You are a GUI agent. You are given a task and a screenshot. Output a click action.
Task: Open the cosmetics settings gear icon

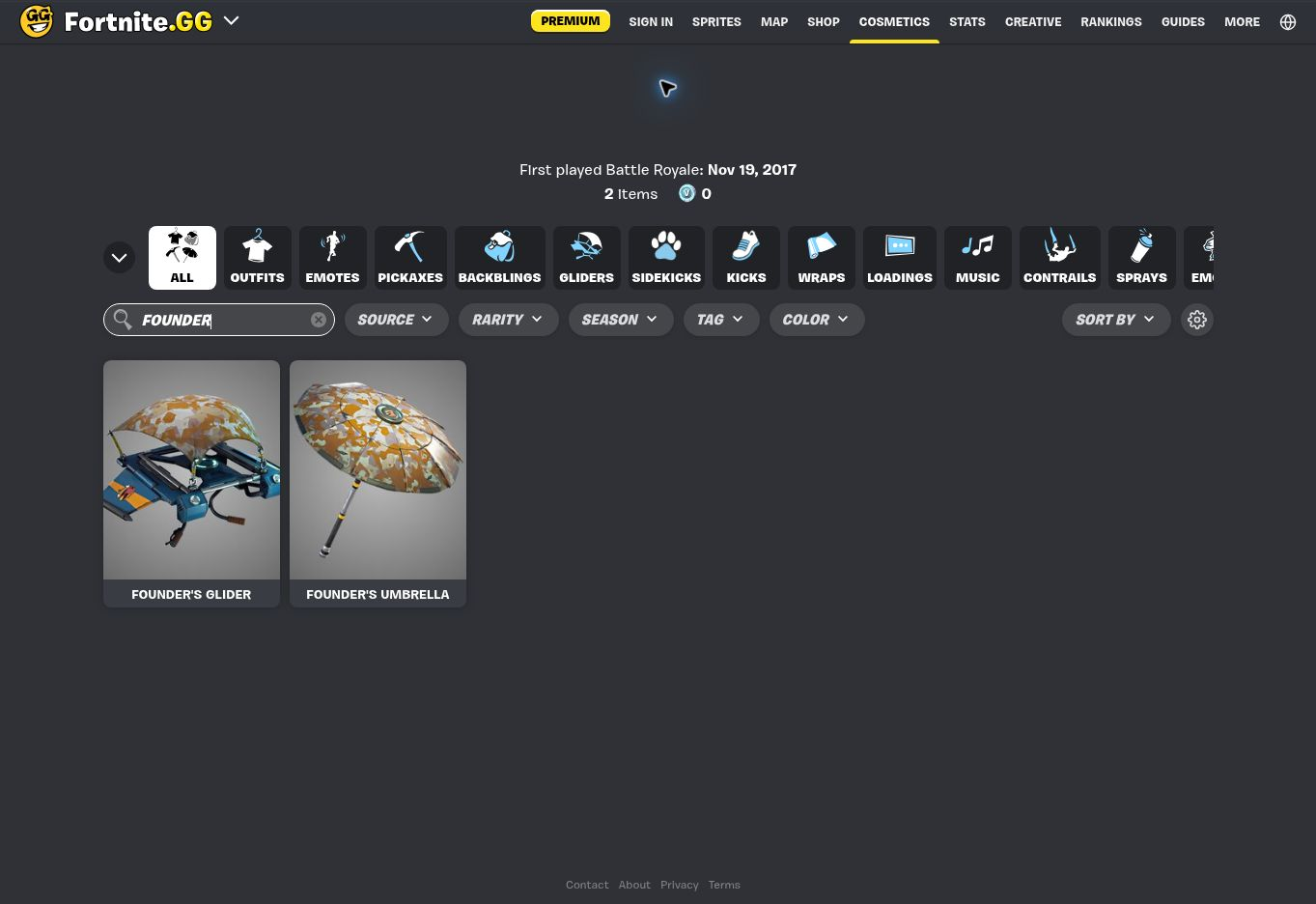pos(1197,320)
